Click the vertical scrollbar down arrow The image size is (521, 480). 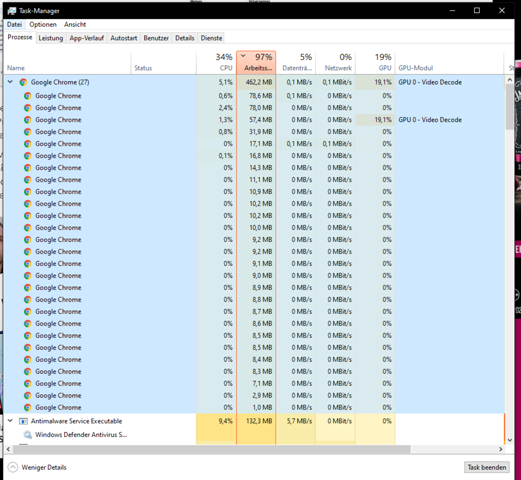coord(509,440)
